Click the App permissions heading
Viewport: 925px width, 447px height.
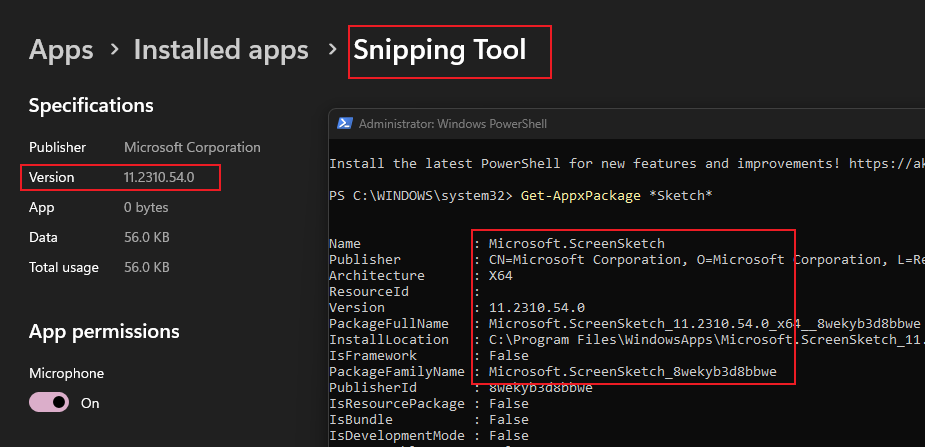tap(104, 331)
